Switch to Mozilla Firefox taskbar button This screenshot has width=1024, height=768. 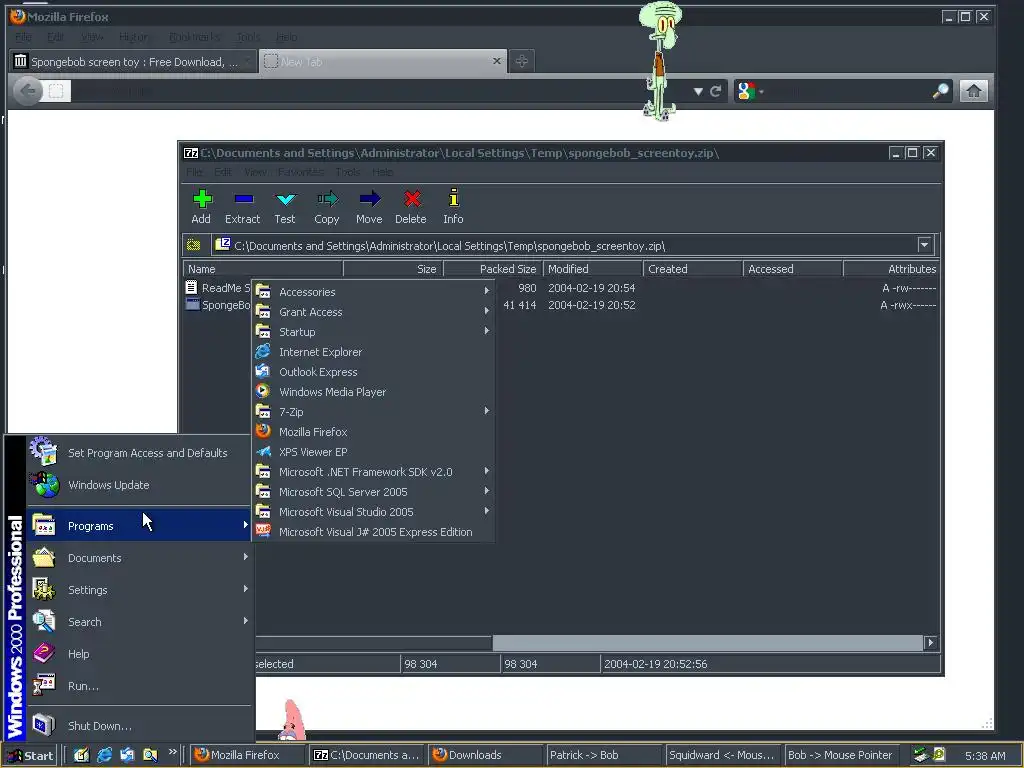249,755
